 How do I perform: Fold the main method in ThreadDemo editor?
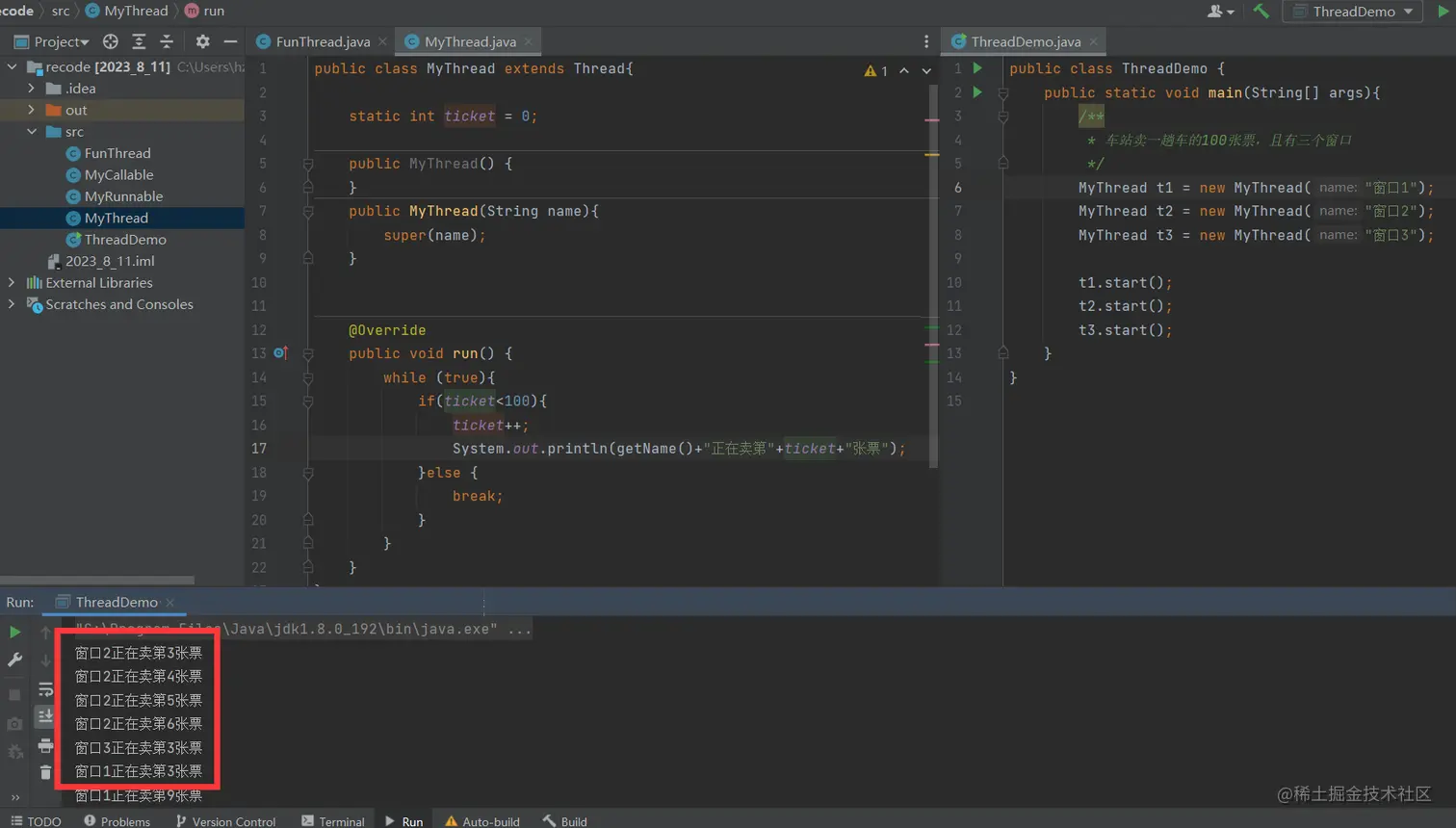point(1002,93)
